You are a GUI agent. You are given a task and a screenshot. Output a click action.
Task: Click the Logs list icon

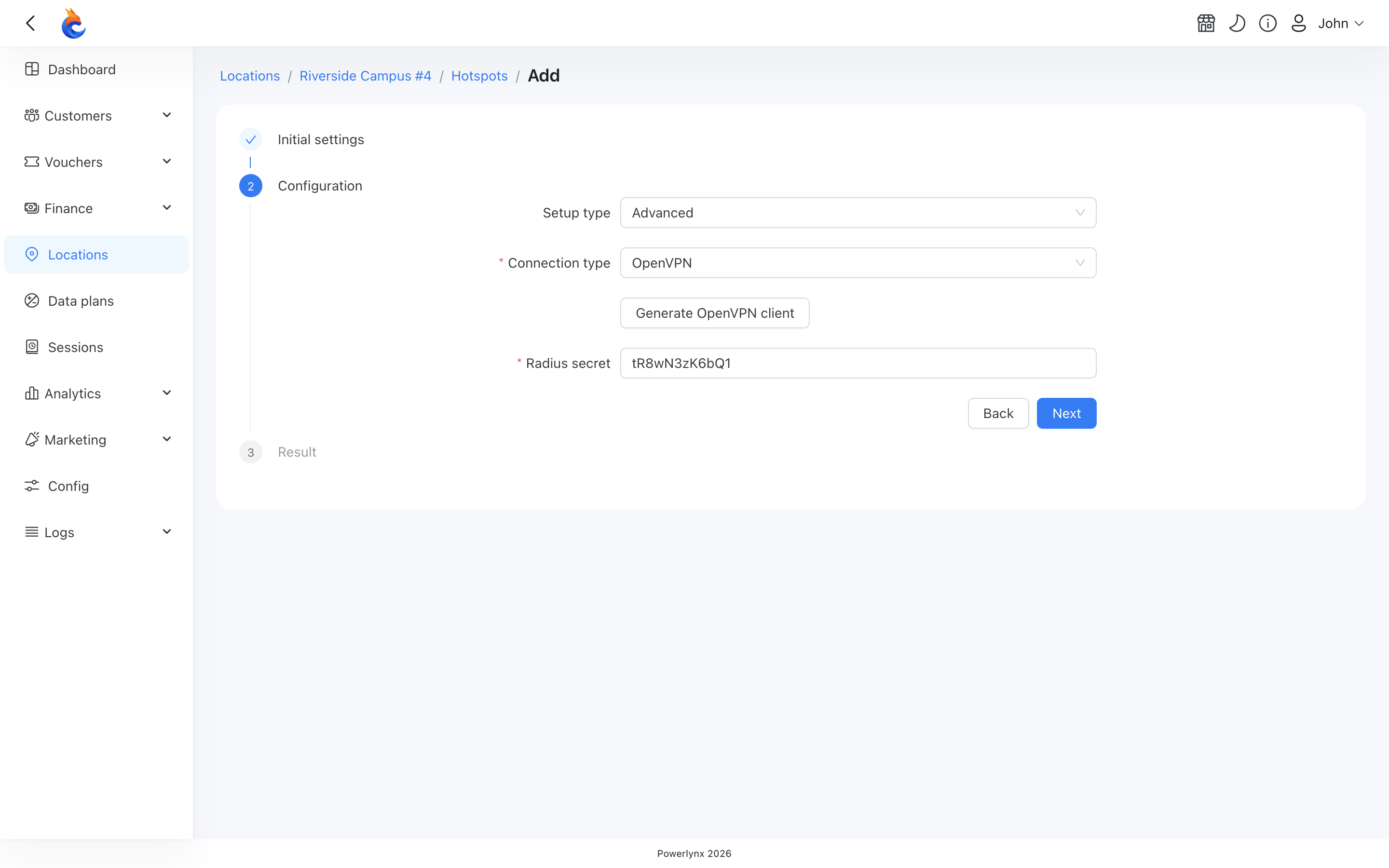[31, 532]
